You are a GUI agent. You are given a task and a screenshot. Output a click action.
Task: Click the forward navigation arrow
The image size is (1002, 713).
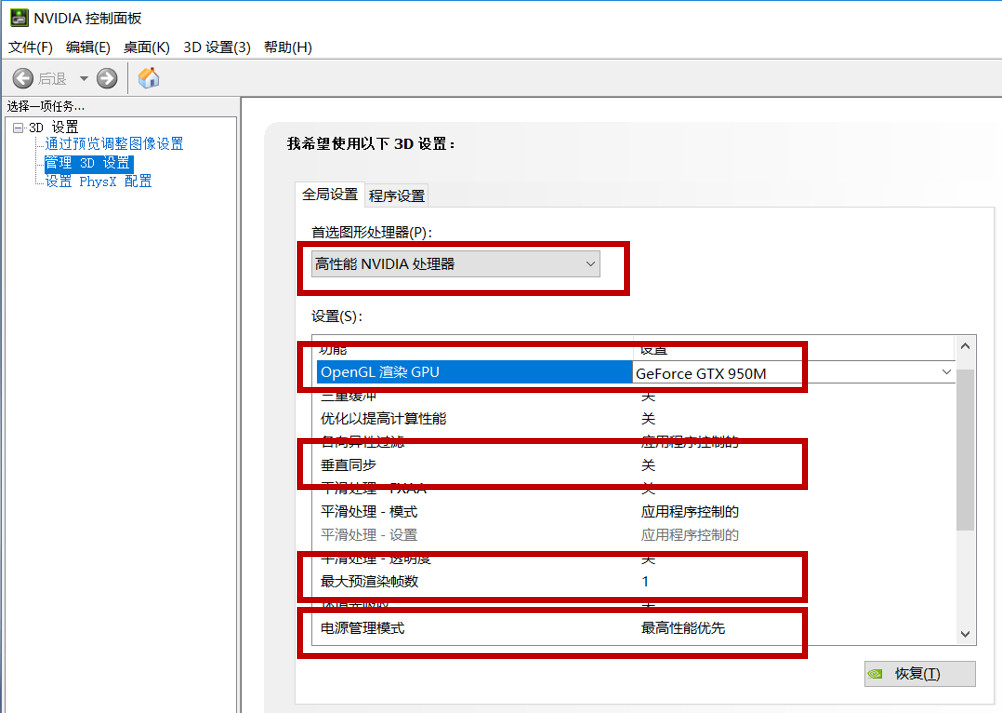106,77
